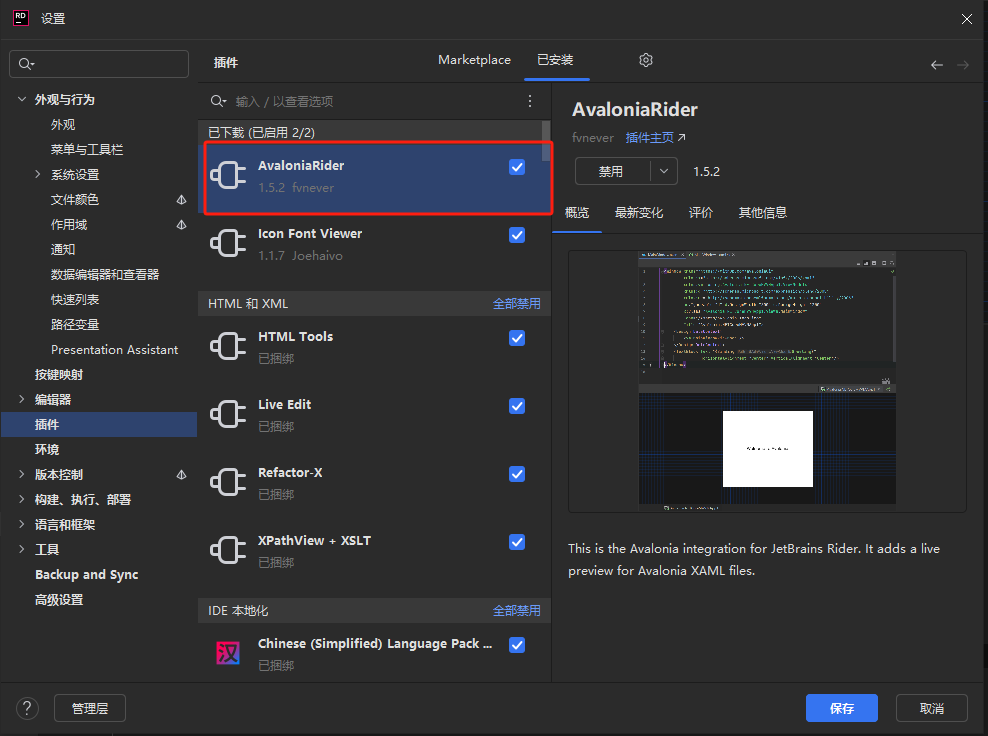Collapse the 外观与行为 tree section
Viewport: 988px width, 736px height.
22,99
